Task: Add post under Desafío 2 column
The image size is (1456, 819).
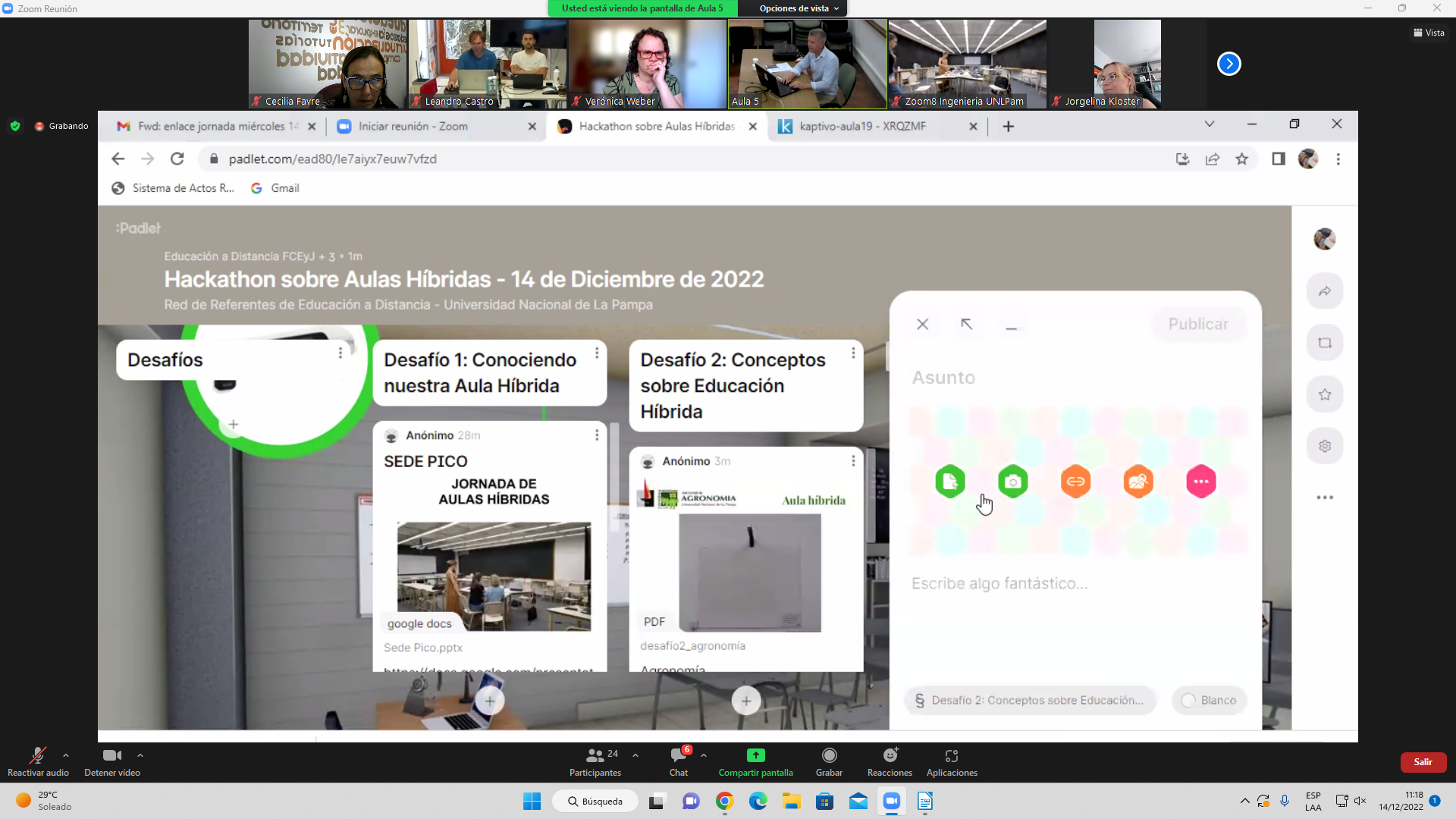Action: click(746, 701)
